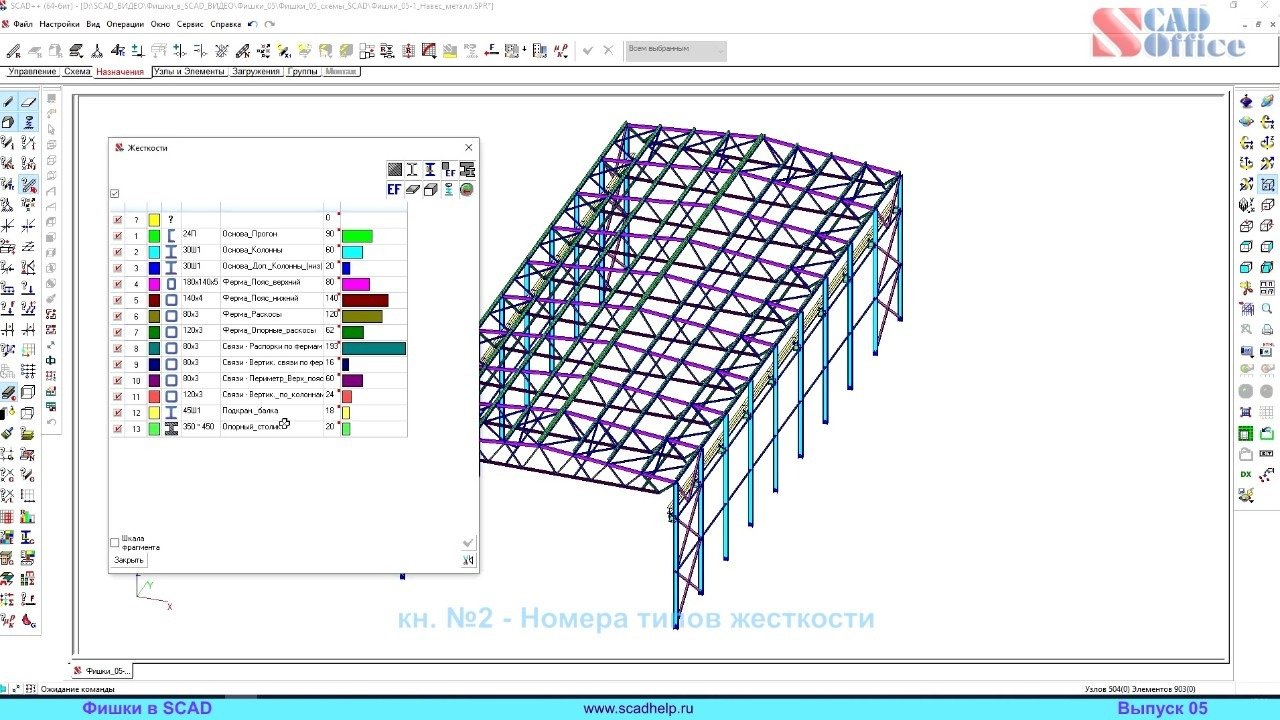Open the Вид menu
The height and width of the screenshot is (720, 1280).
(x=93, y=24)
